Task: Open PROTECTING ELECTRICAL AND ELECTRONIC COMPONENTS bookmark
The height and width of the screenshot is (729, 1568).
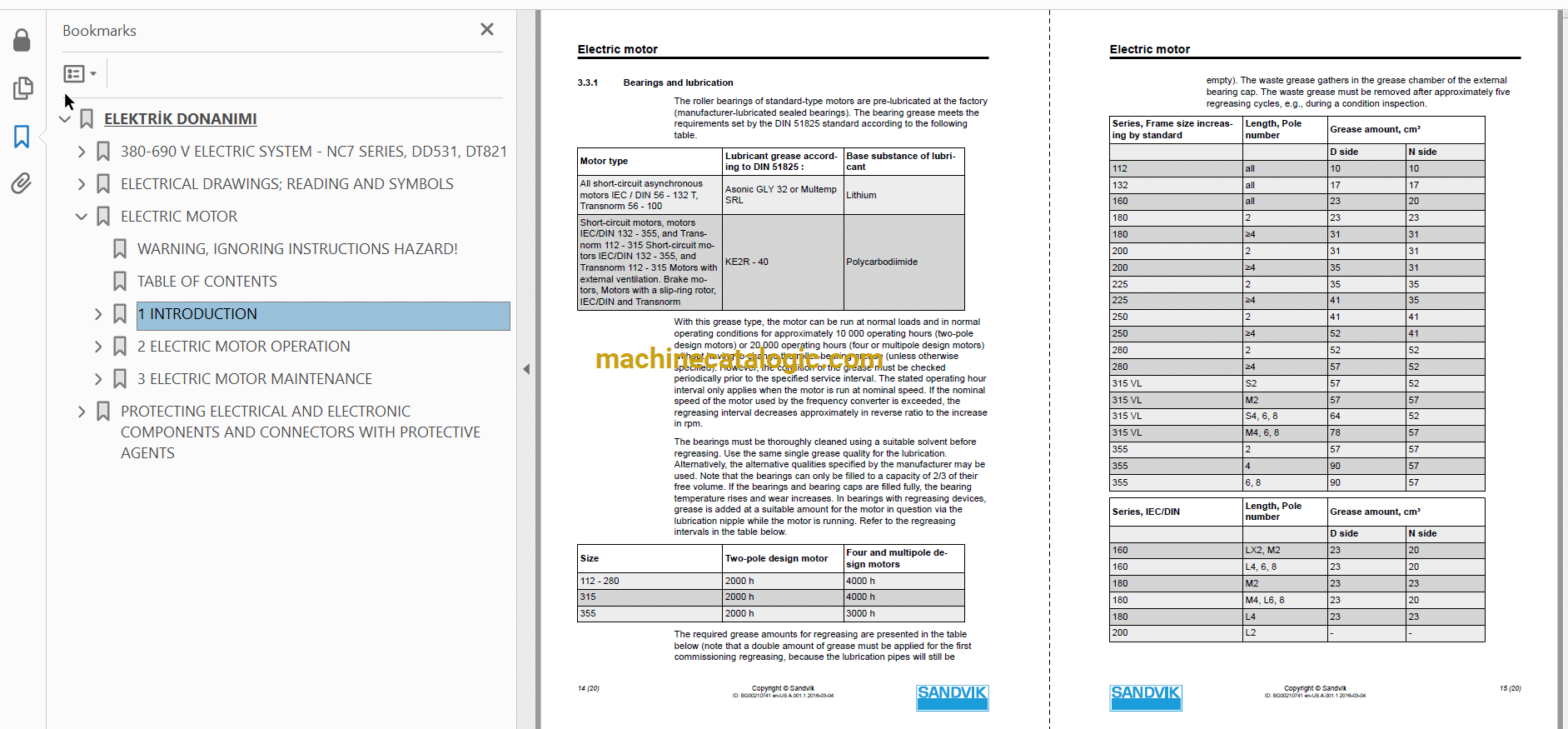Action: click(300, 432)
